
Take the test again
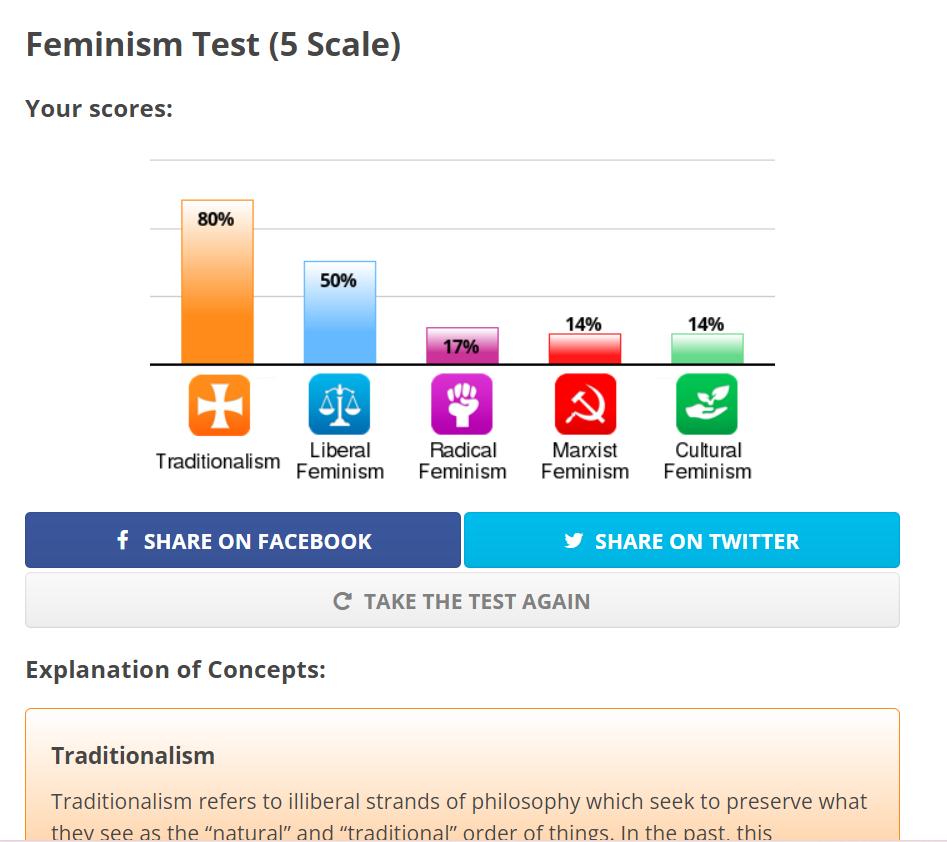(x=462, y=601)
